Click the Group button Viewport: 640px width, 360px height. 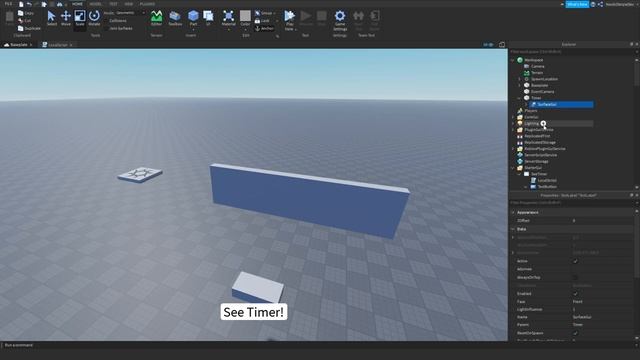264,13
